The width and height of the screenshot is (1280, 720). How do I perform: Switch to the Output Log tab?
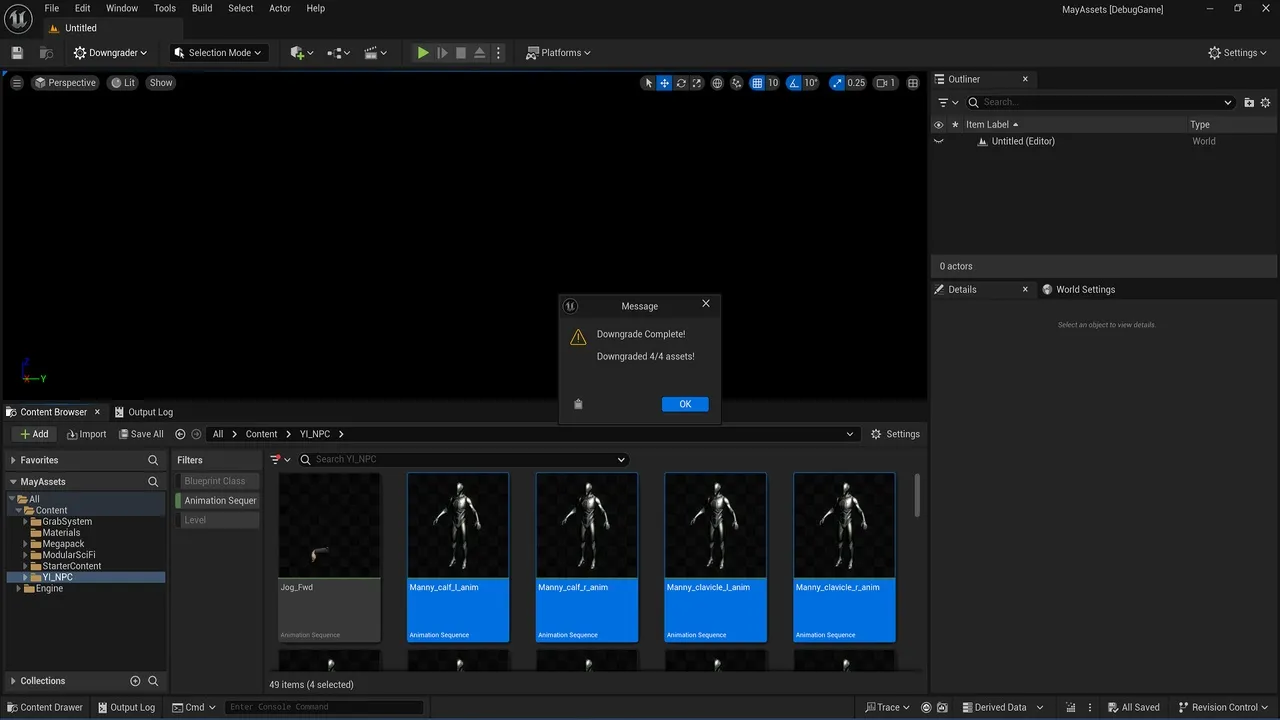(143, 412)
